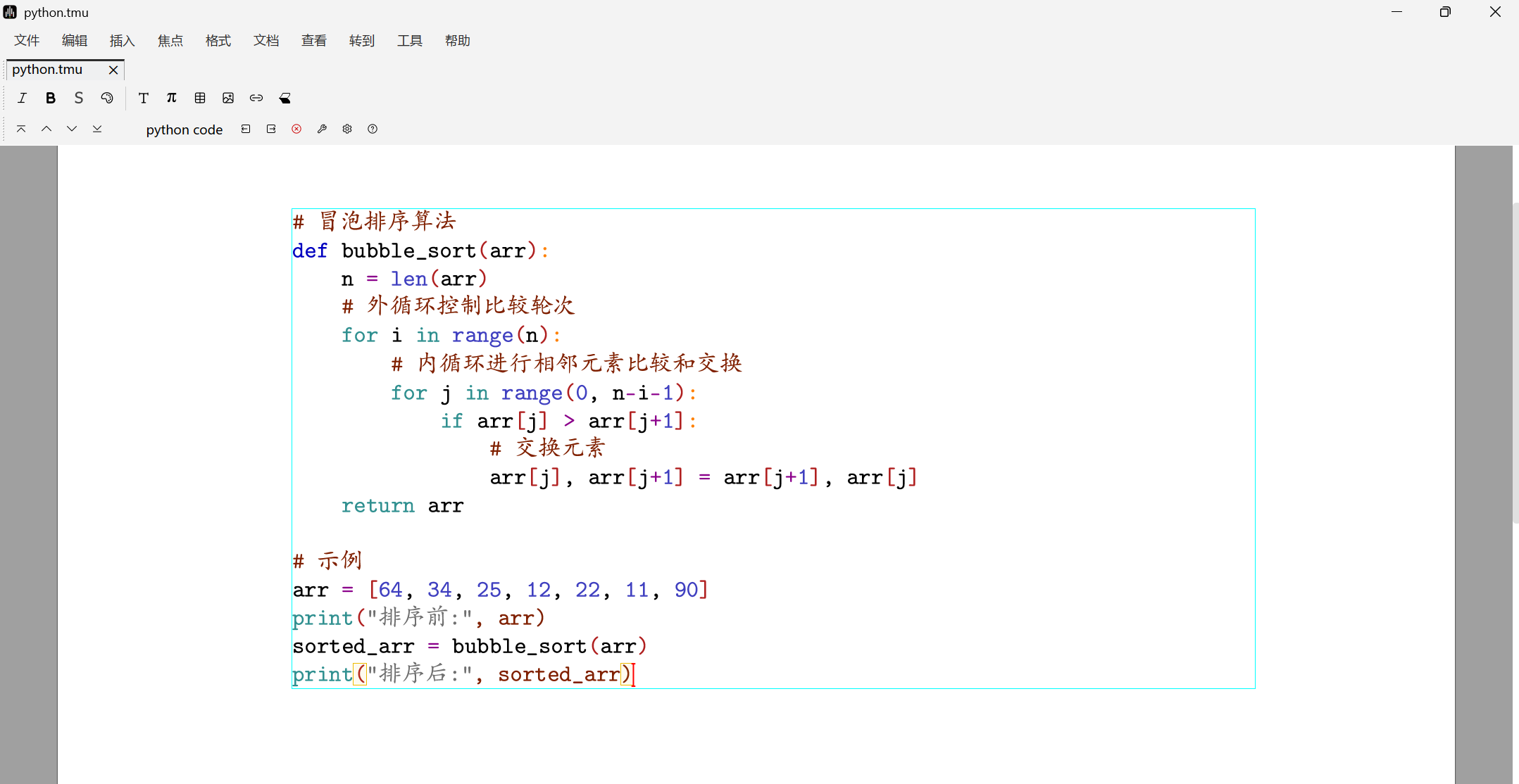Go to previous with up chevron
Screen dimensions: 1519x784
[x=46, y=129]
